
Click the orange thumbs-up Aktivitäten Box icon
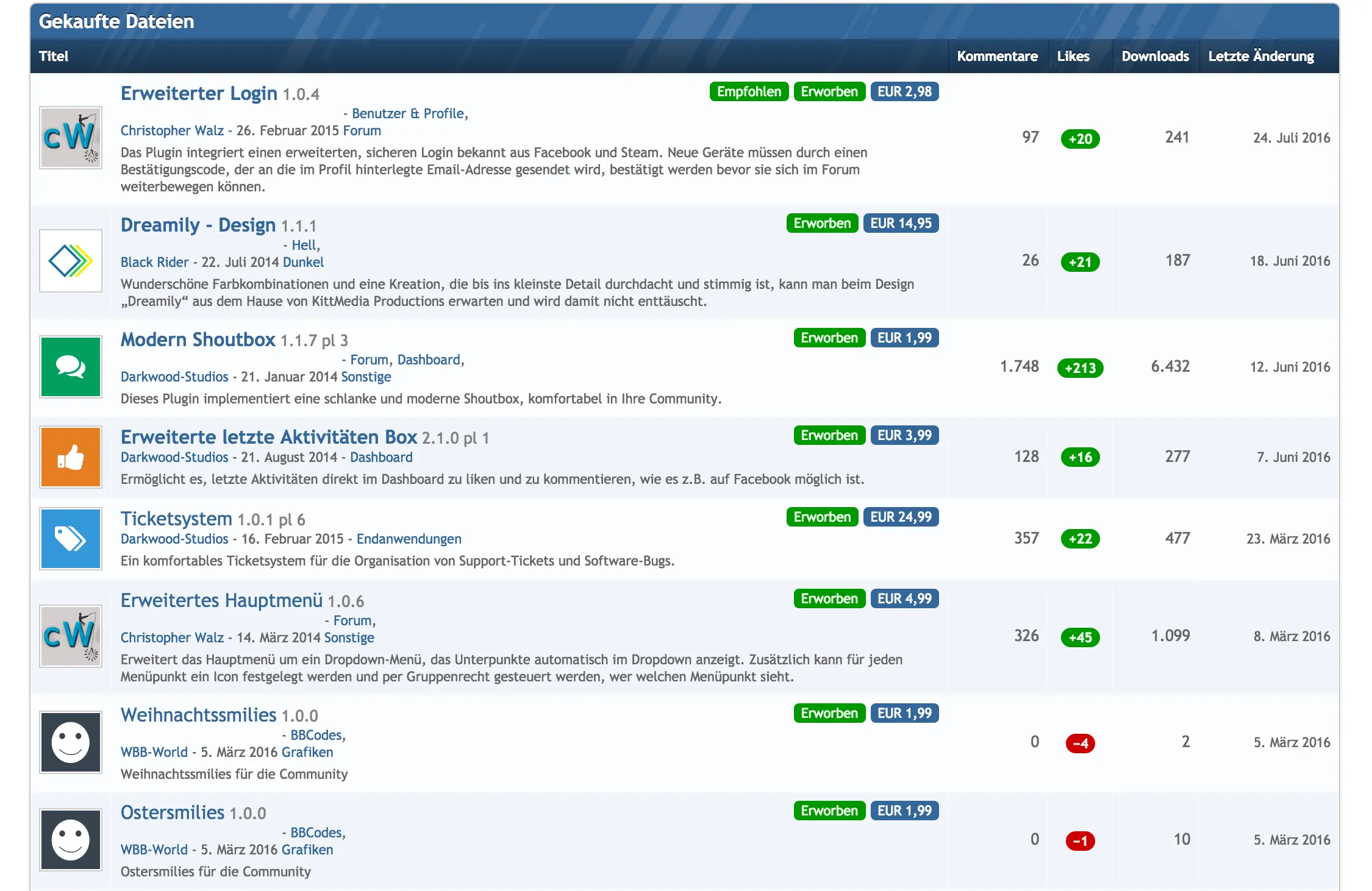70,457
